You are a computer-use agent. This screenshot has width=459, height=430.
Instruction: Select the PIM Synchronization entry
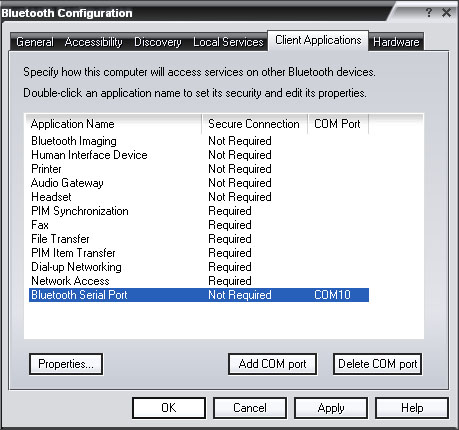pyautogui.click(x=199, y=211)
